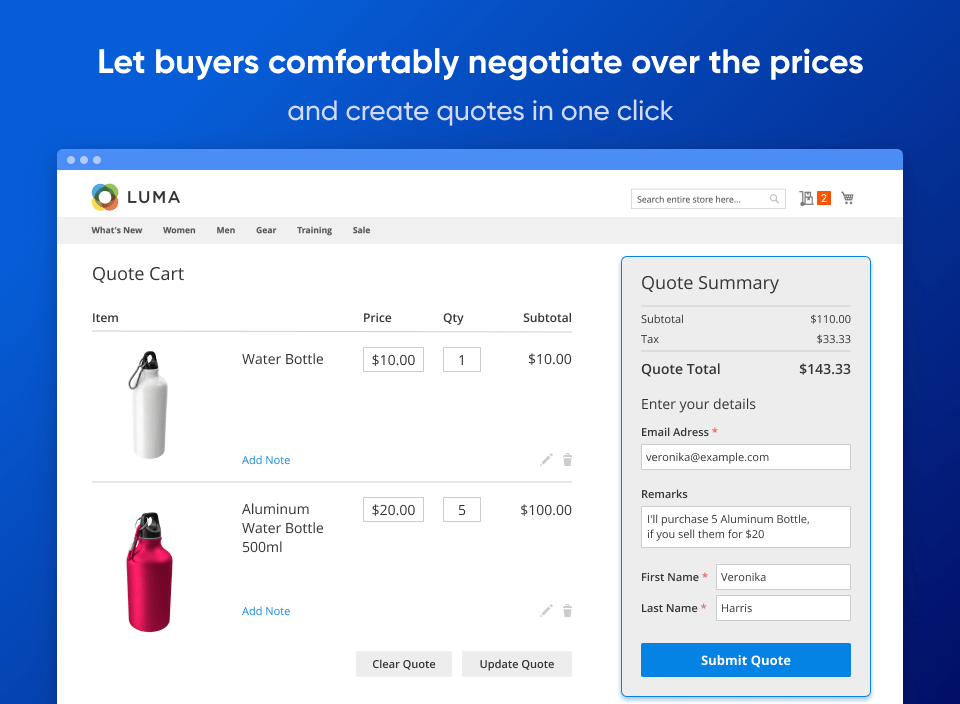Open the shopping cart icon
Screen dimensions: 960x704
847,198
